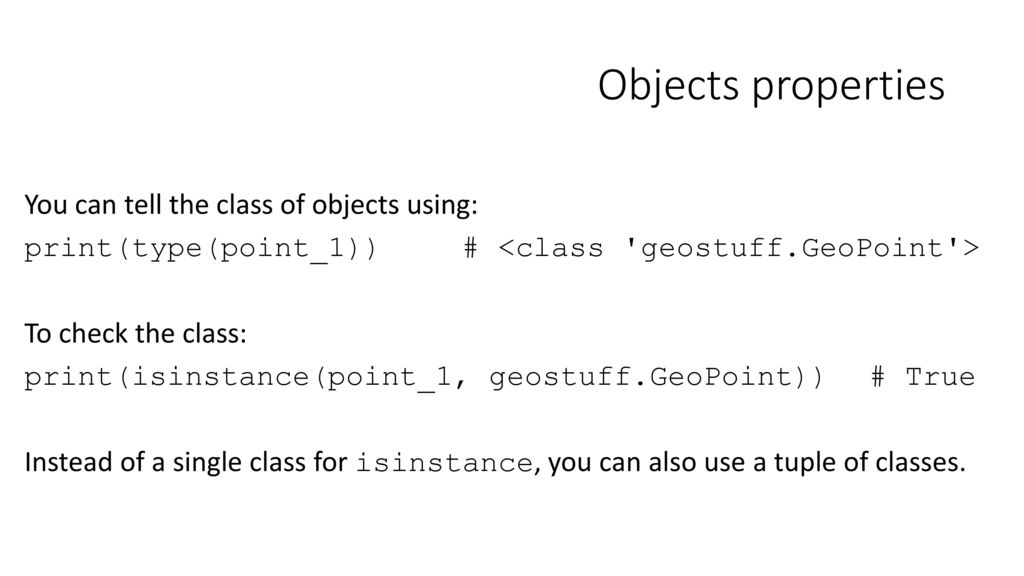Click point_1 inside the isinstance() call
The width and height of the screenshot is (1024, 576).
tap(388, 378)
